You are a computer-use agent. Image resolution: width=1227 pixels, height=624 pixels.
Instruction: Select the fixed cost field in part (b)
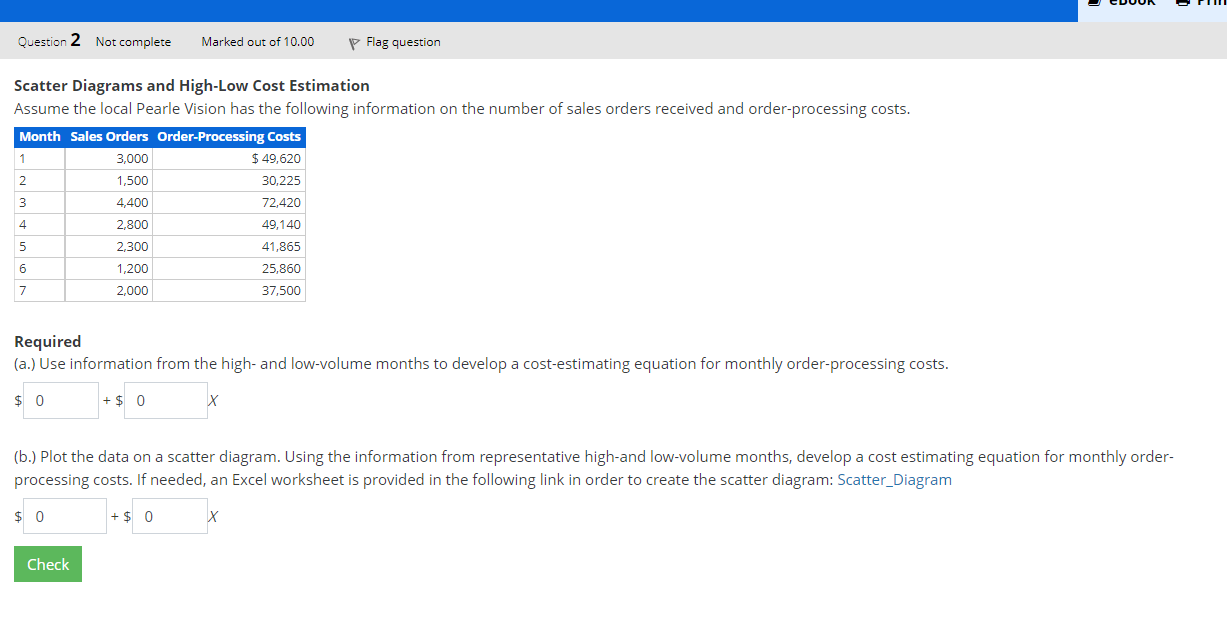(x=64, y=516)
